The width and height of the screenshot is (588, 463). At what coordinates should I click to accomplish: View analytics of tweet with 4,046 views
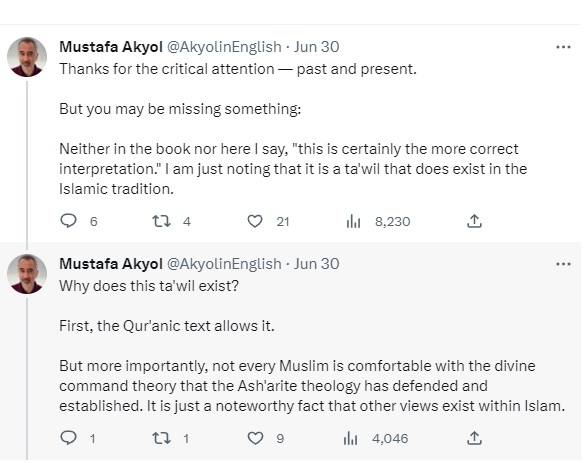pos(351,438)
